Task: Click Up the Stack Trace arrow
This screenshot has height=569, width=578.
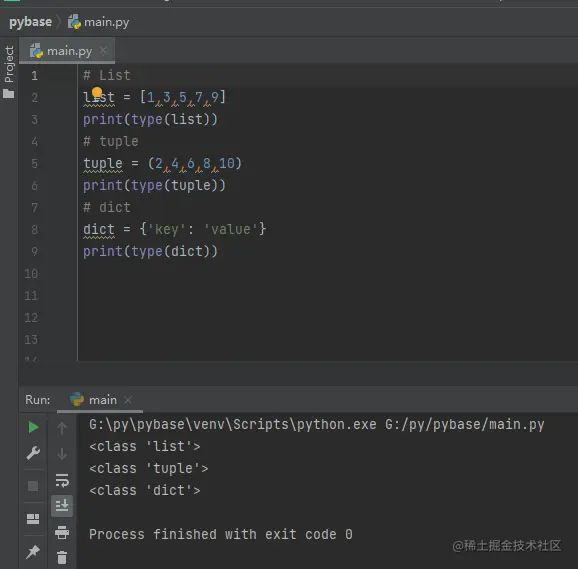Action: coord(62,428)
